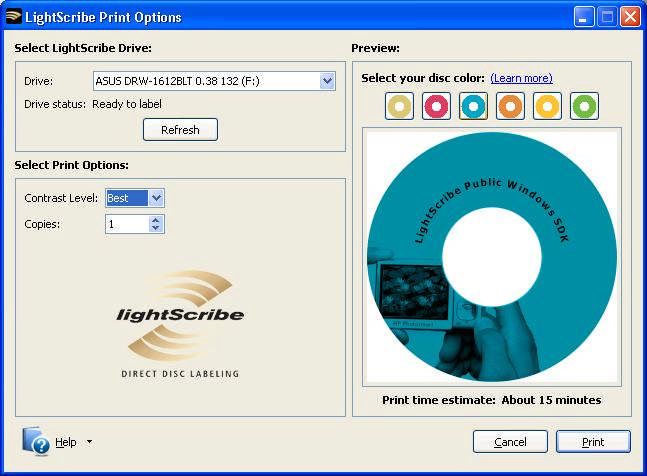
Task: Open the Contrast Level dropdown arrow
Action: click(x=156, y=198)
